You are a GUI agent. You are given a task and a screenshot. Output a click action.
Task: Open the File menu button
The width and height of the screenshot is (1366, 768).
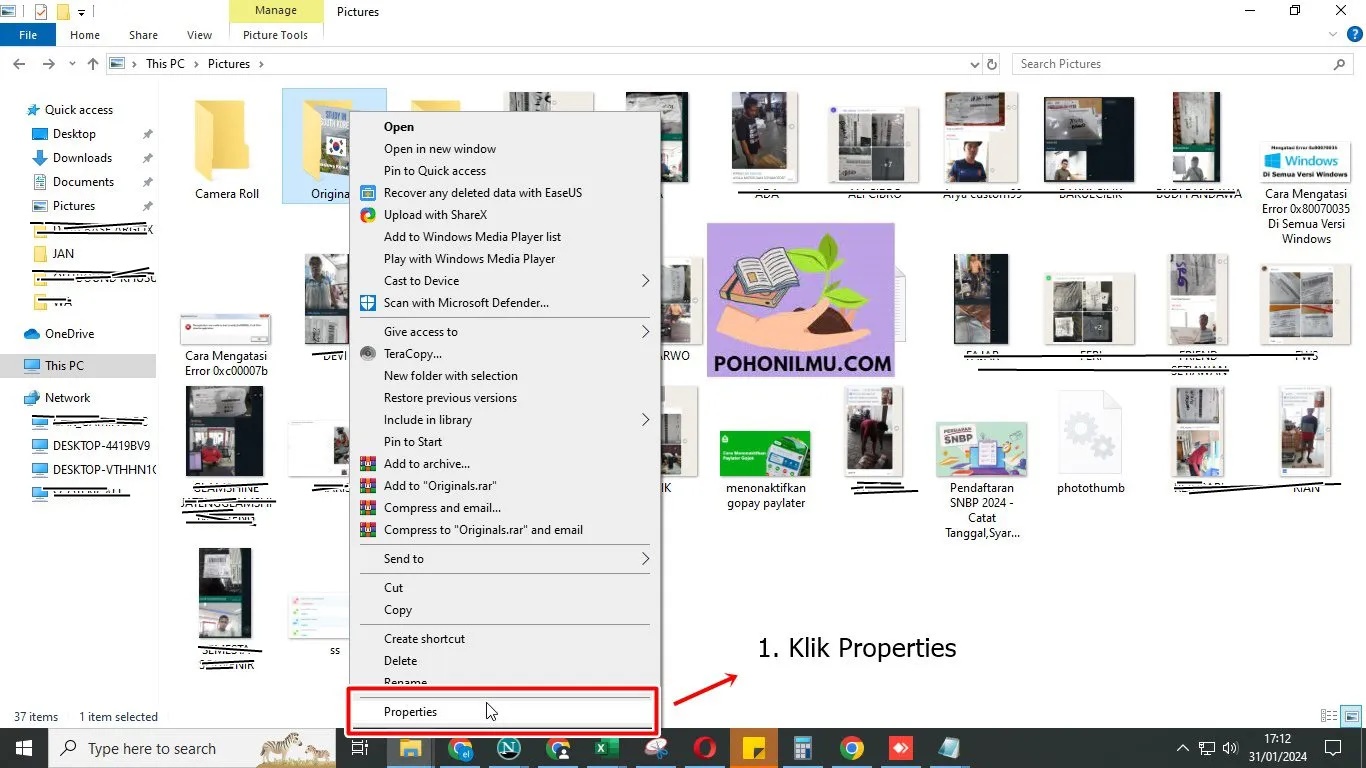[x=28, y=35]
